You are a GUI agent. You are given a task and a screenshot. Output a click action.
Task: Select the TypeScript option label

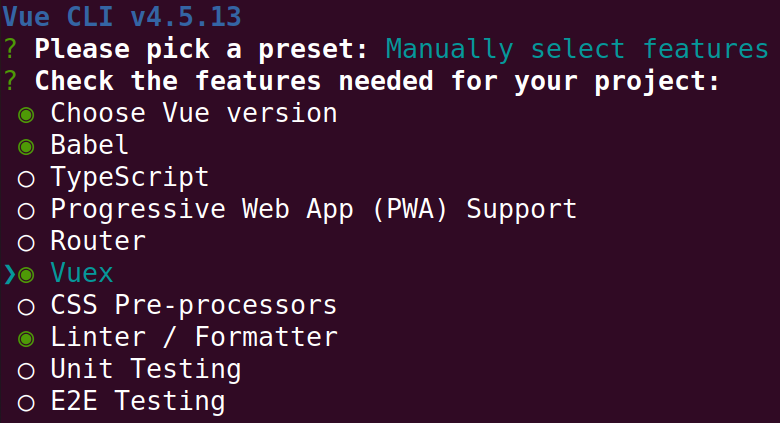point(130,178)
